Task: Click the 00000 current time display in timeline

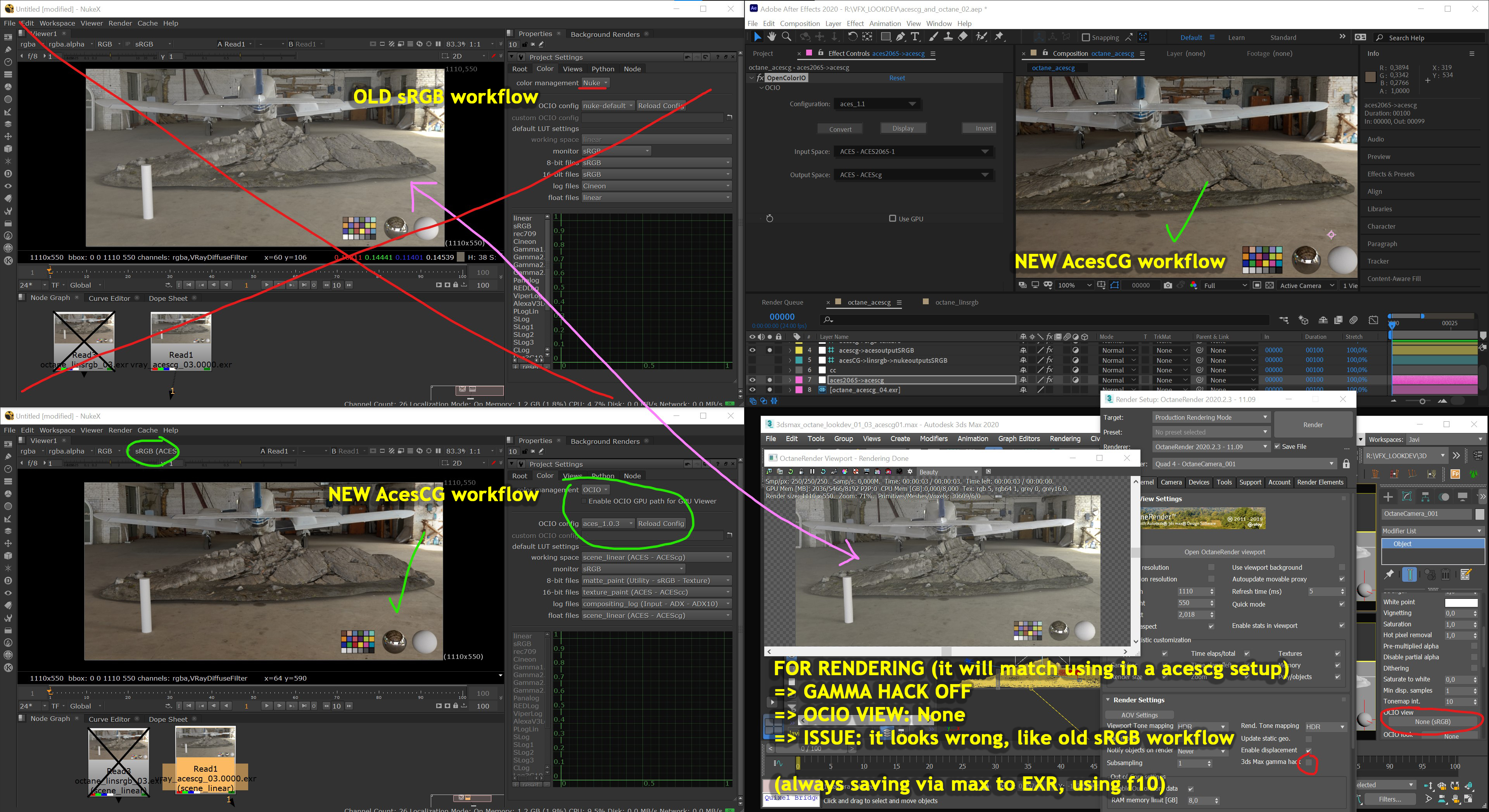Action: click(782, 317)
